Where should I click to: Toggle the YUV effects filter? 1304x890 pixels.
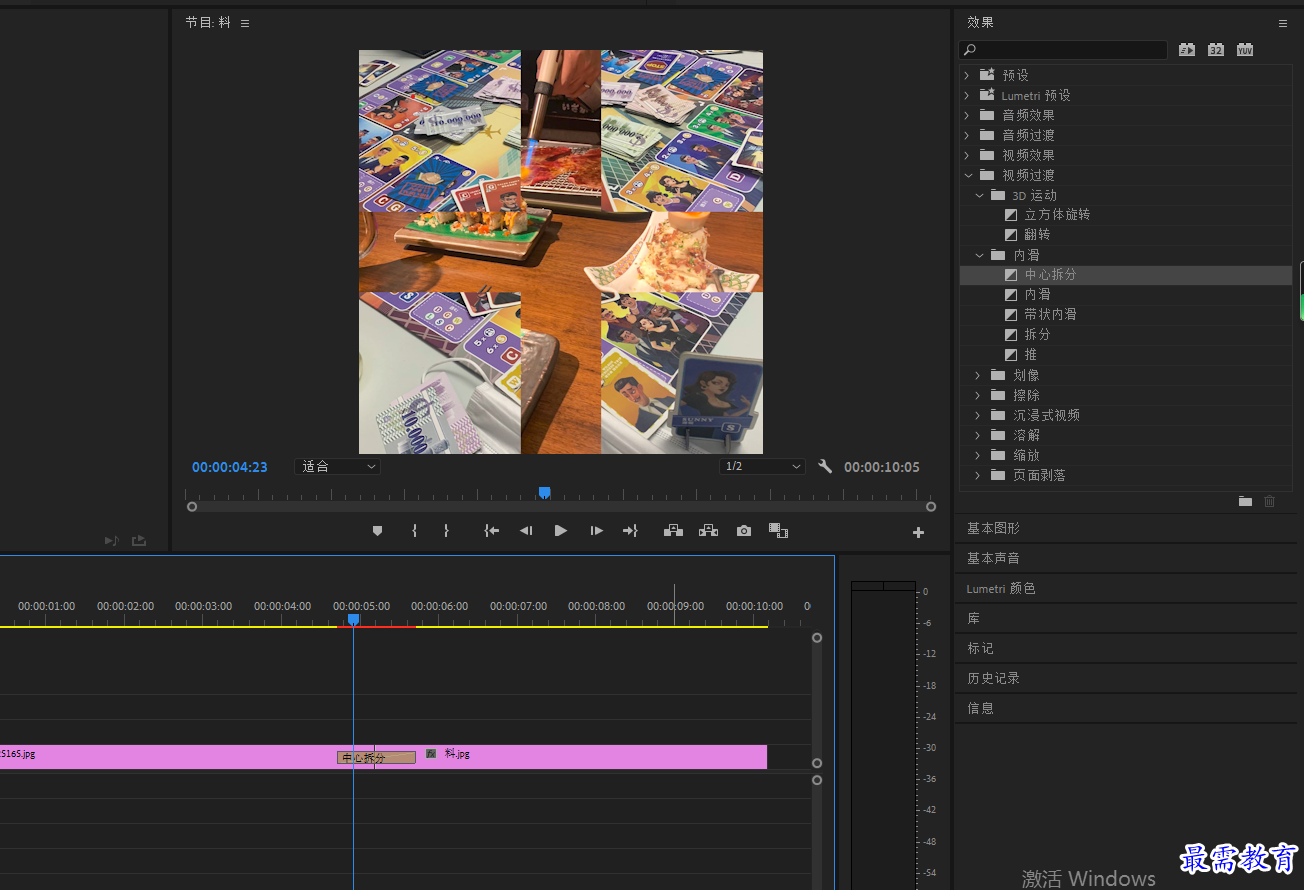[1245, 49]
